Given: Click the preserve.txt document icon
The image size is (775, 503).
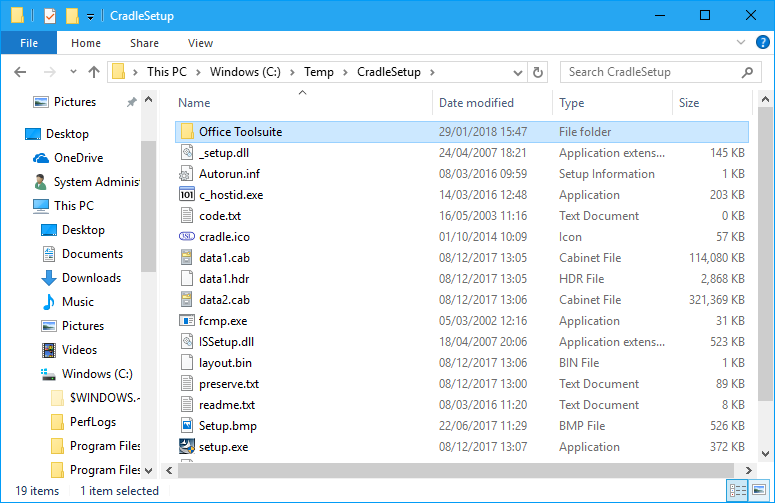Looking at the screenshot, I should pyautogui.click(x=187, y=384).
